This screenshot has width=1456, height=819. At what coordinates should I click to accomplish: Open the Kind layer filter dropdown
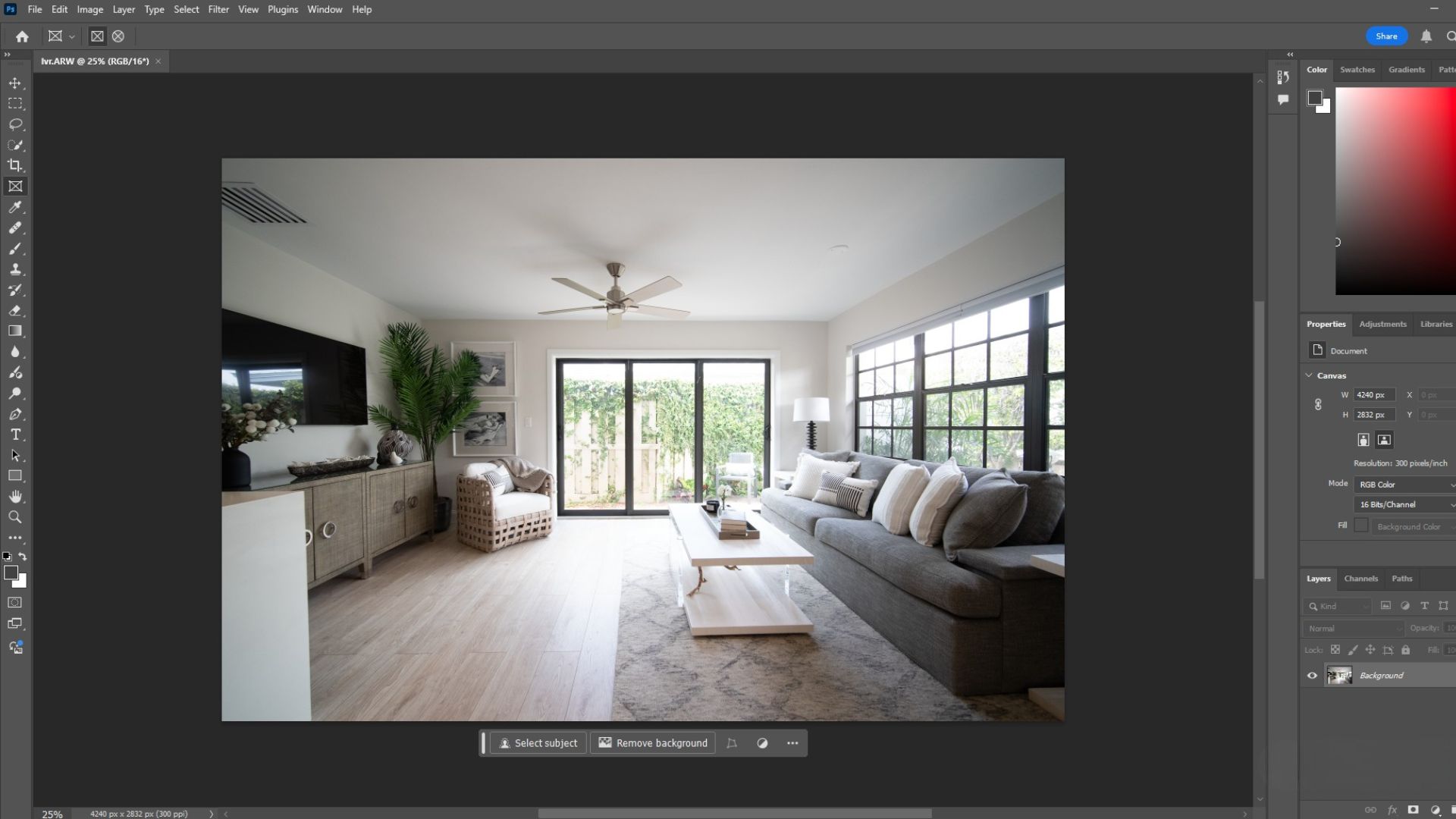1338,606
